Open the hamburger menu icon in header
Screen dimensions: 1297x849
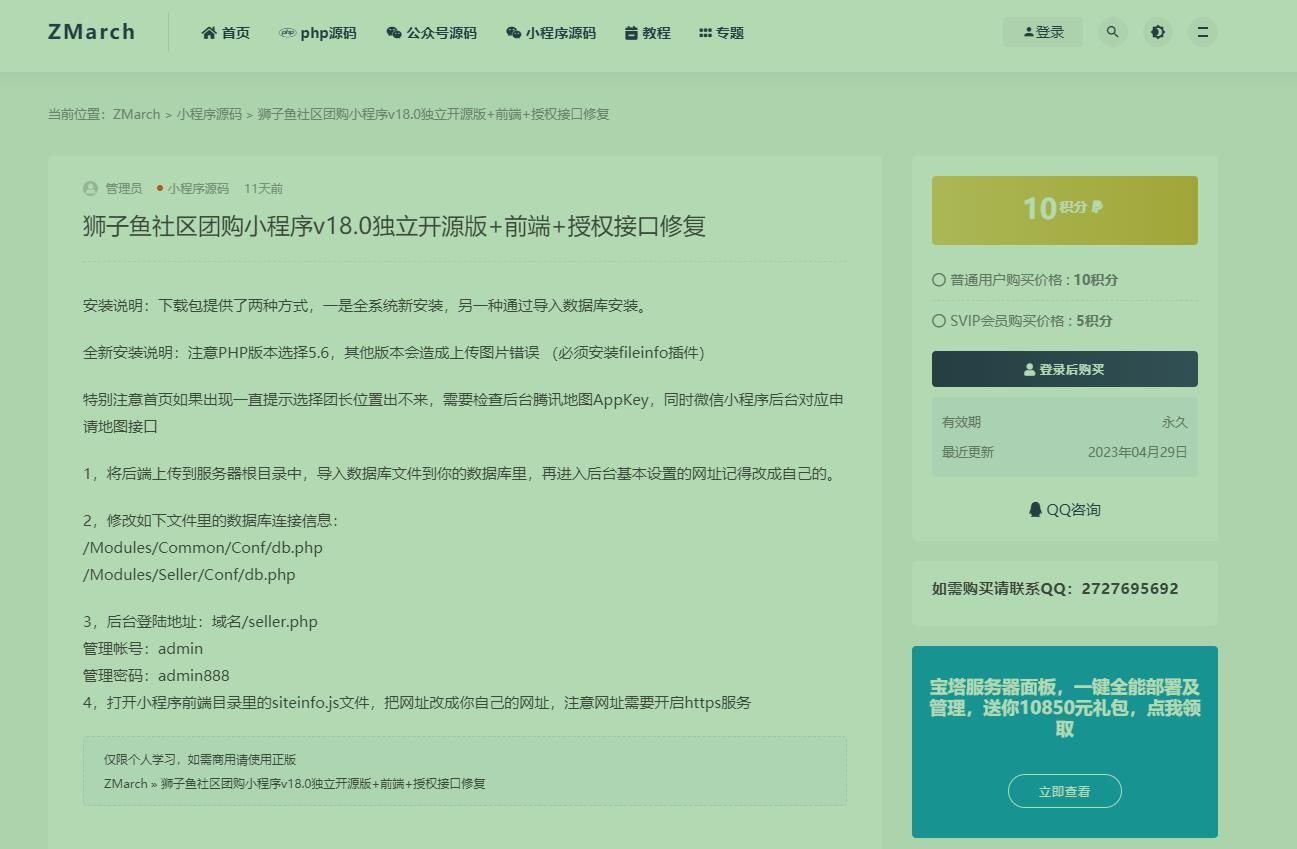(1203, 32)
